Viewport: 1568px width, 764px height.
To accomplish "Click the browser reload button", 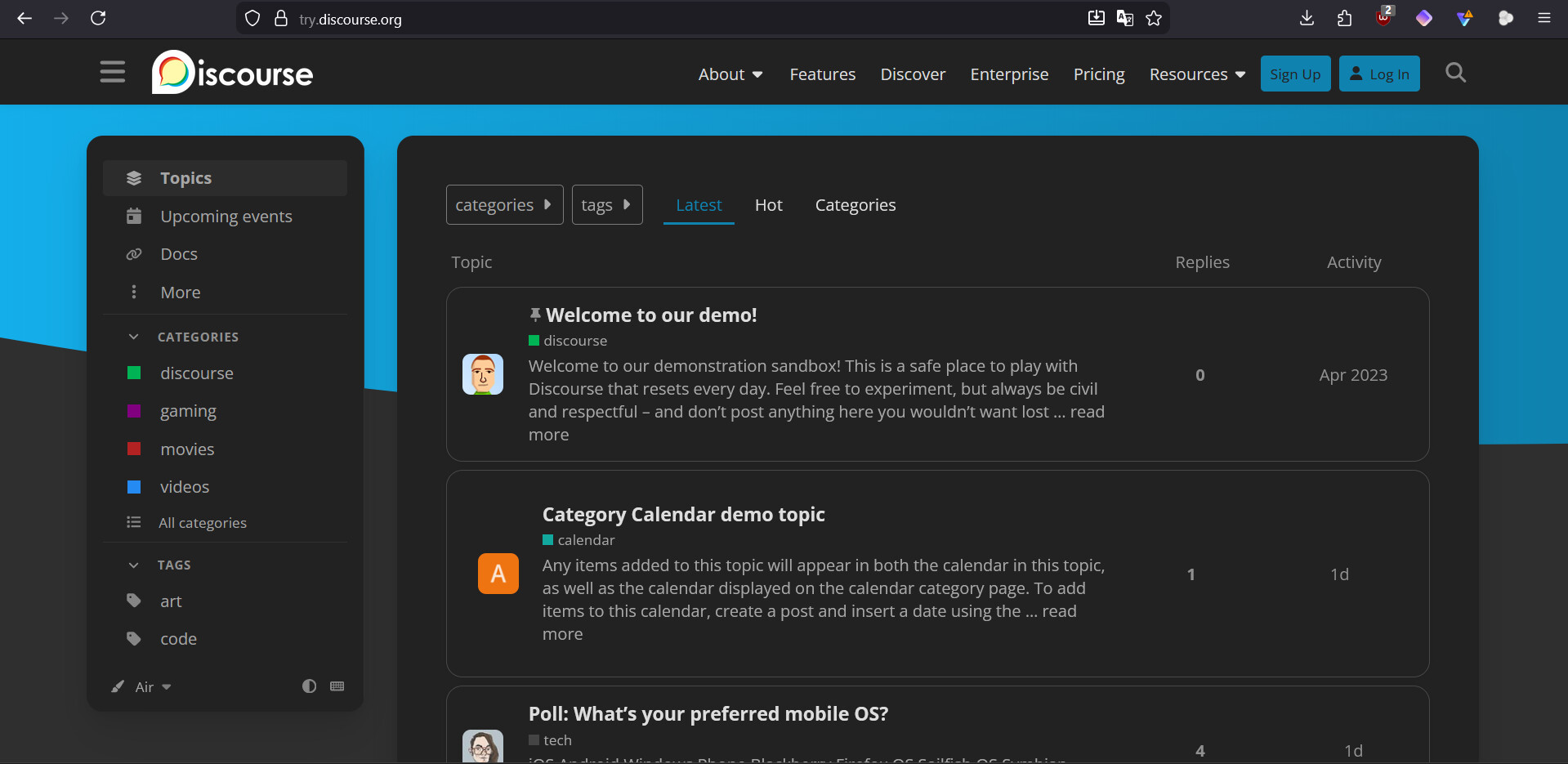I will [x=98, y=18].
